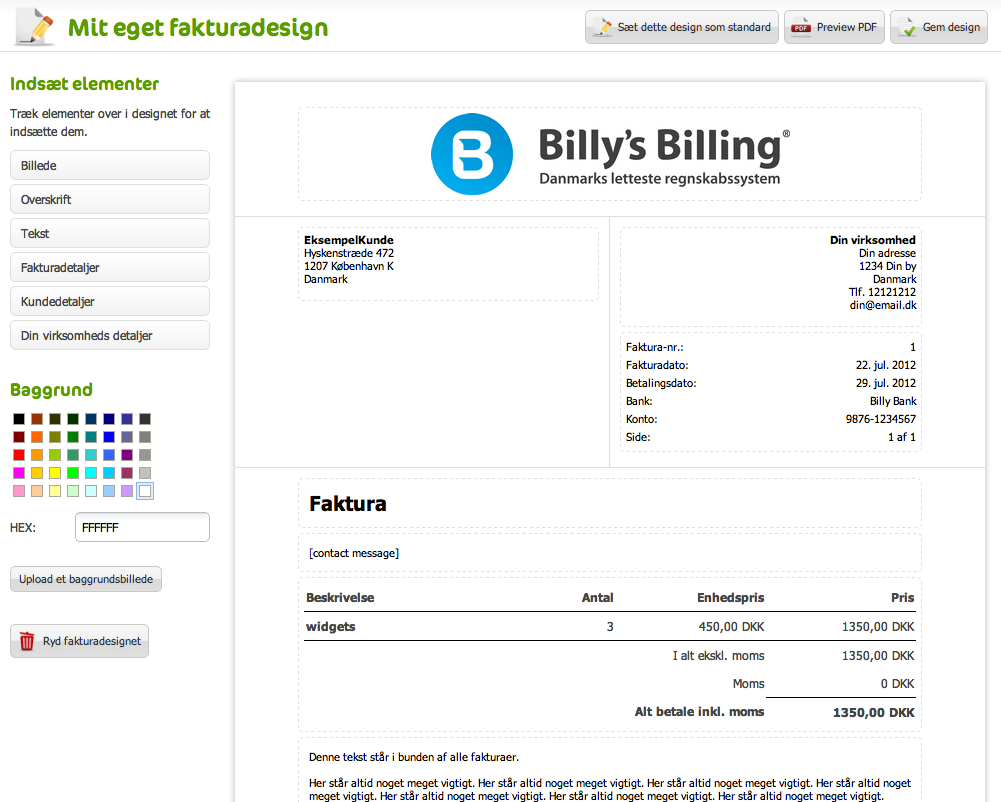Pick the light pink background swatch
Viewport: 1001px width, 802px height.
19,490
